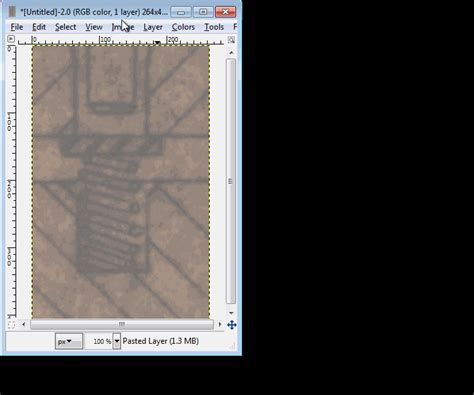
Task: Click the horizontal scrollbar right arrow
Action: (220, 324)
